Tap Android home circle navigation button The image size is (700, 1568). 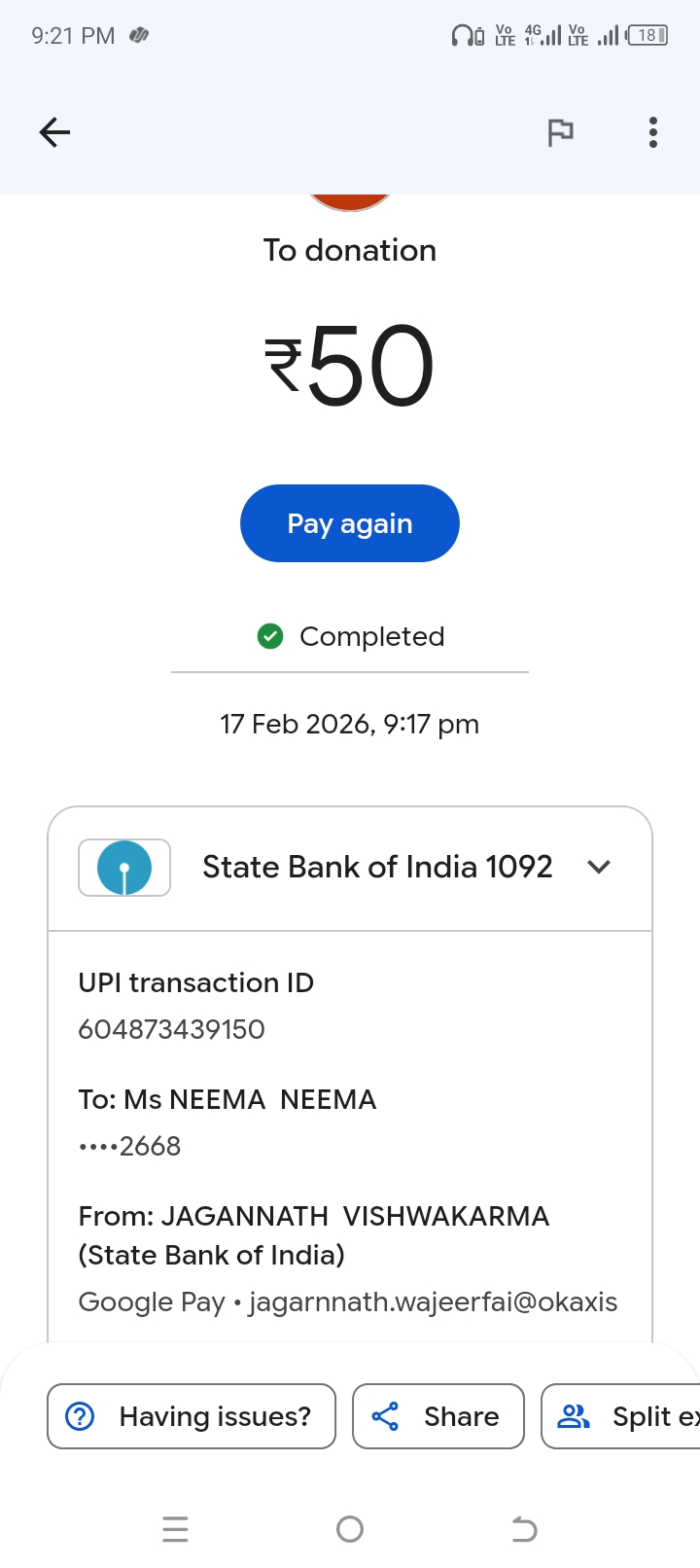[350, 1529]
